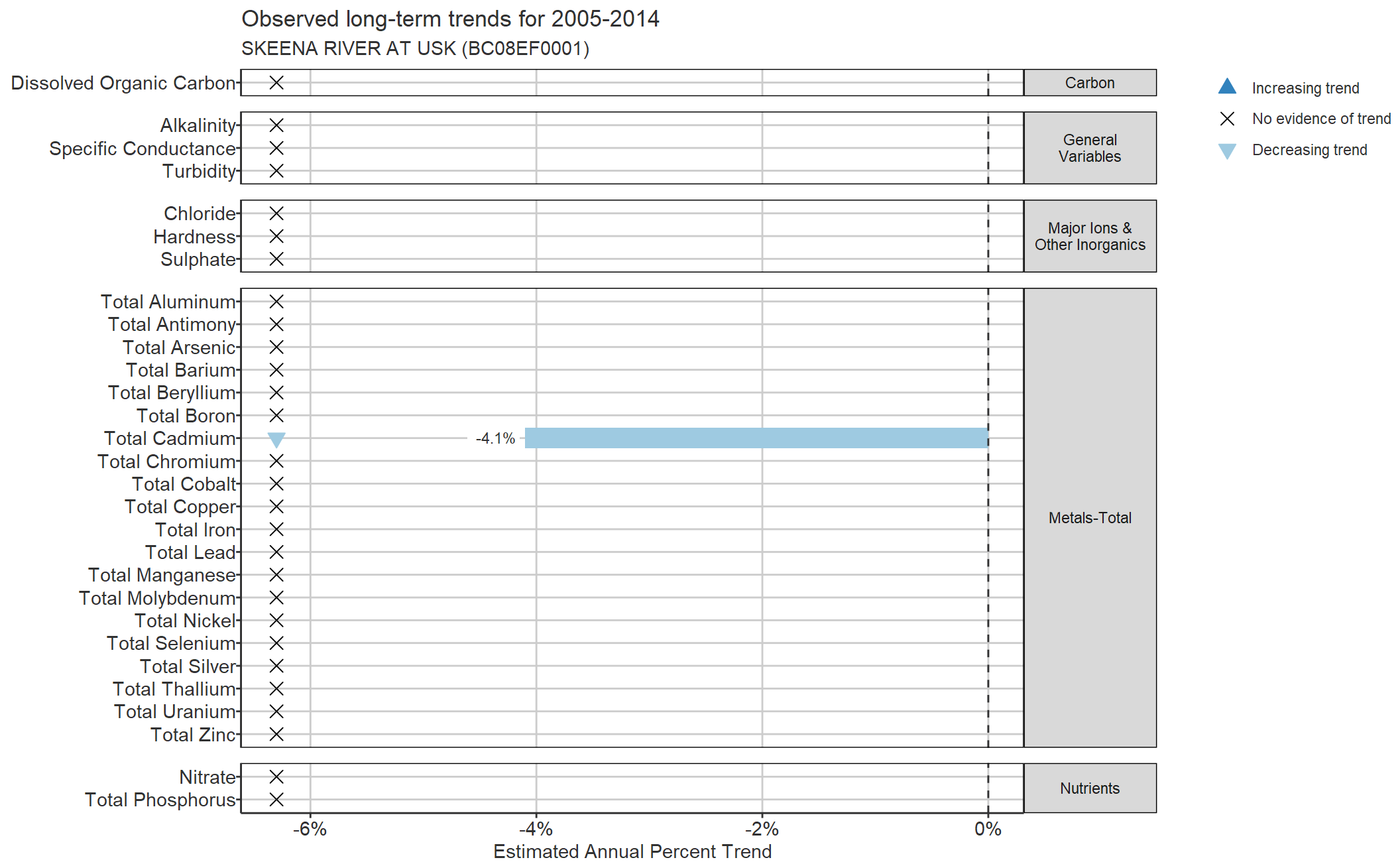1400x868 pixels.
Task: Click the Total Zinc X marker
Action: tap(276, 735)
